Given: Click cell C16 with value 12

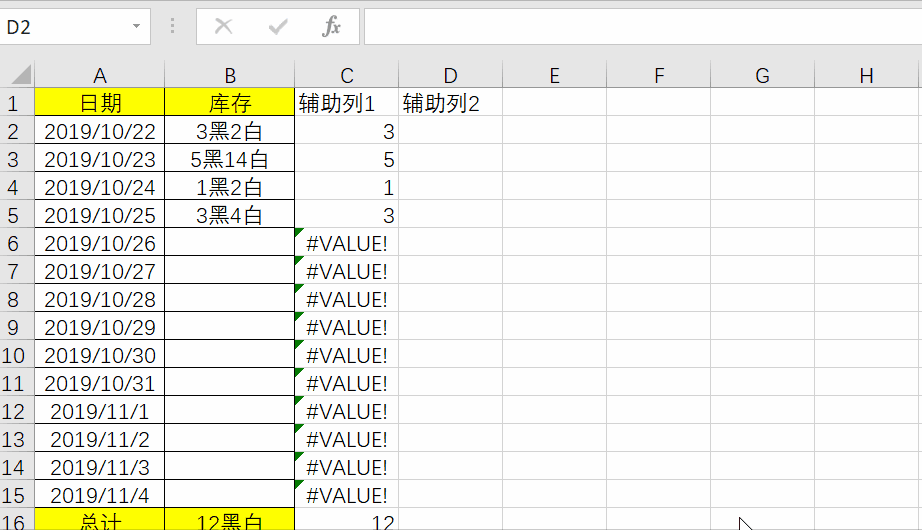Looking at the screenshot, I should pyautogui.click(x=346, y=519).
